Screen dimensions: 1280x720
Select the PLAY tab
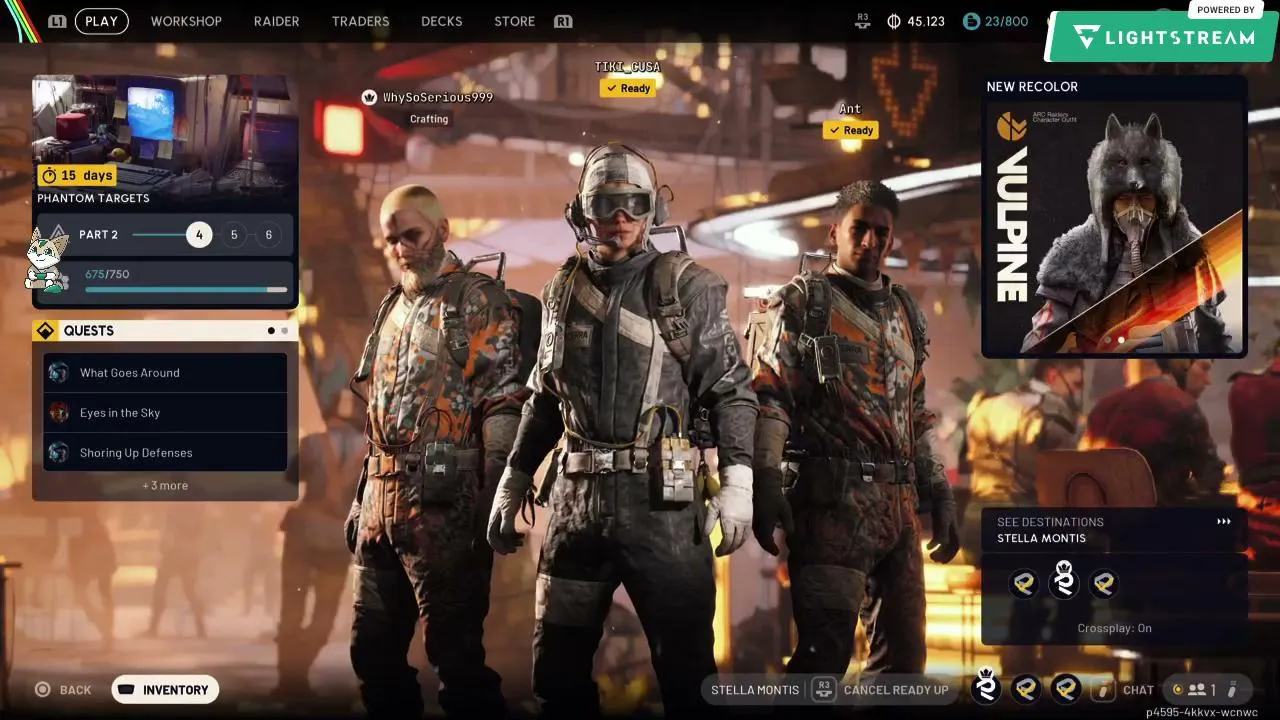[x=101, y=21]
